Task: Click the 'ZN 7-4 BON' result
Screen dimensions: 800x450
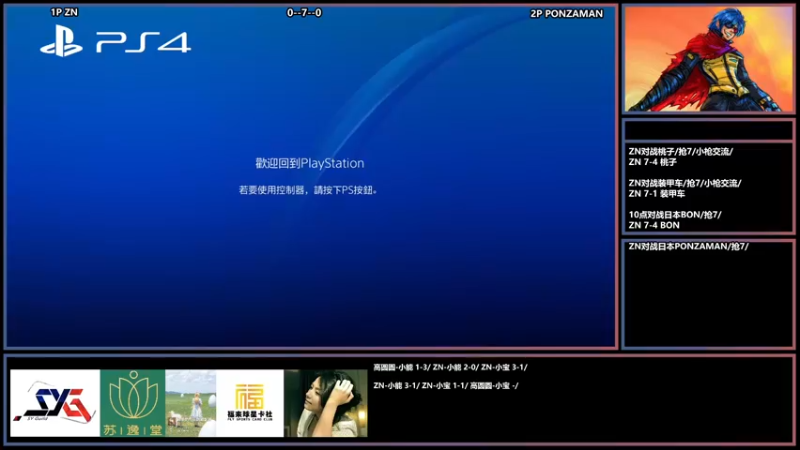Action: 654,226
